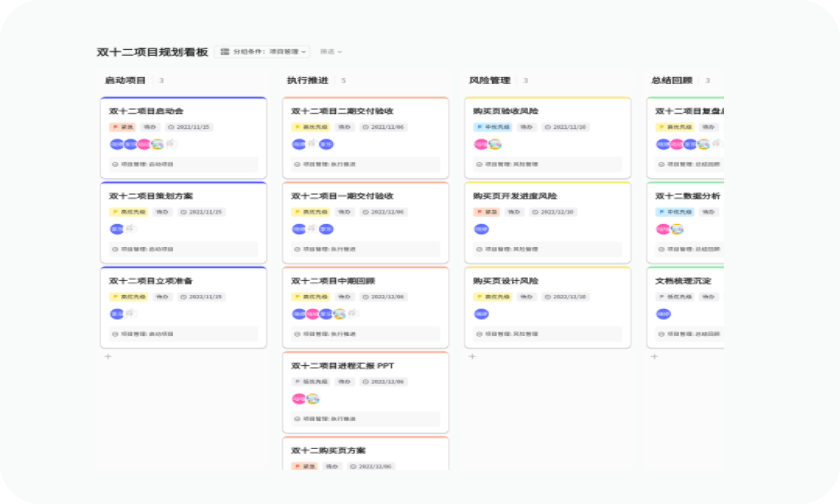The height and width of the screenshot is (504, 840).
Task: Select the 执行推进 column header
Action: (308, 80)
